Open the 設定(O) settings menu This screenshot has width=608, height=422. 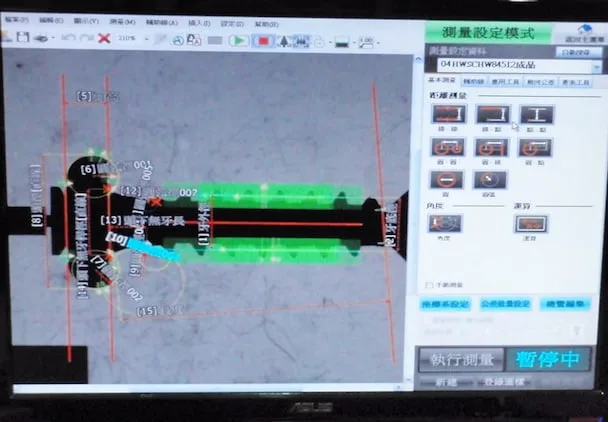pyautogui.click(x=233, y=24)
